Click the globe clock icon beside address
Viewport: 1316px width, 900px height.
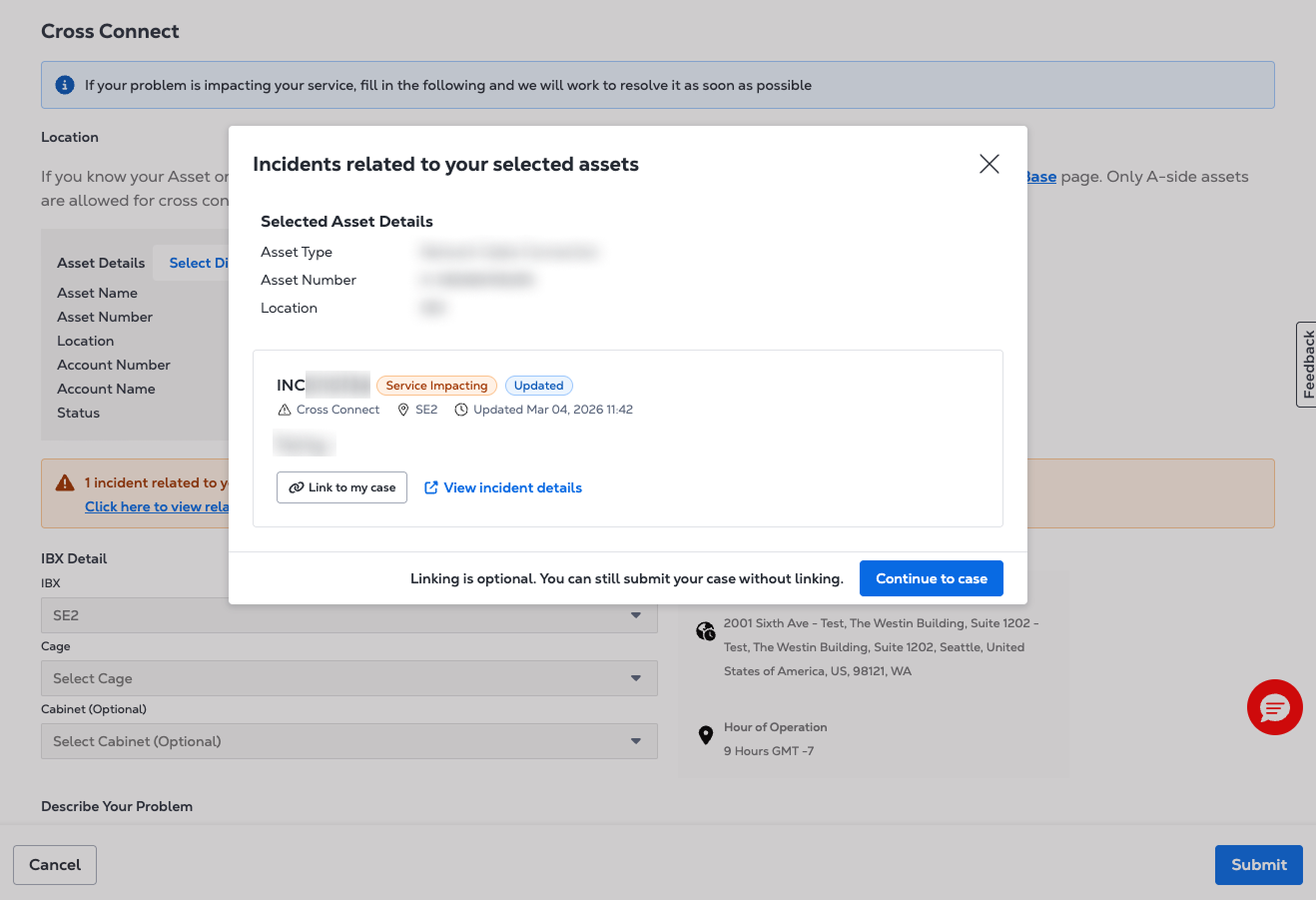tap(706, 631)
